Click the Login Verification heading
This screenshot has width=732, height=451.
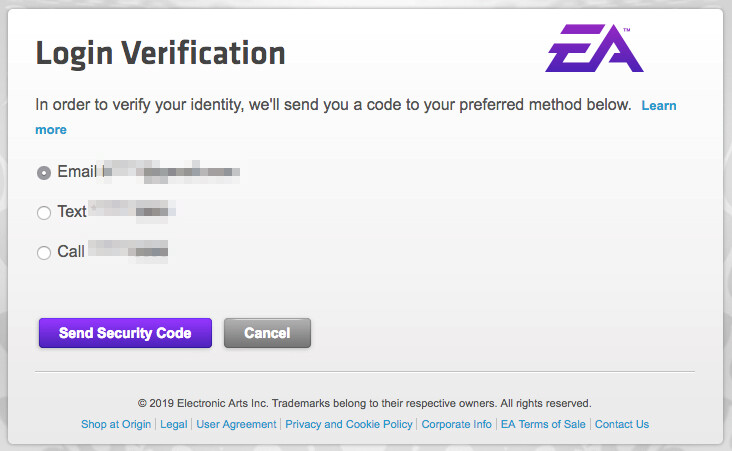pyautogui.click(x=160, y=53)
